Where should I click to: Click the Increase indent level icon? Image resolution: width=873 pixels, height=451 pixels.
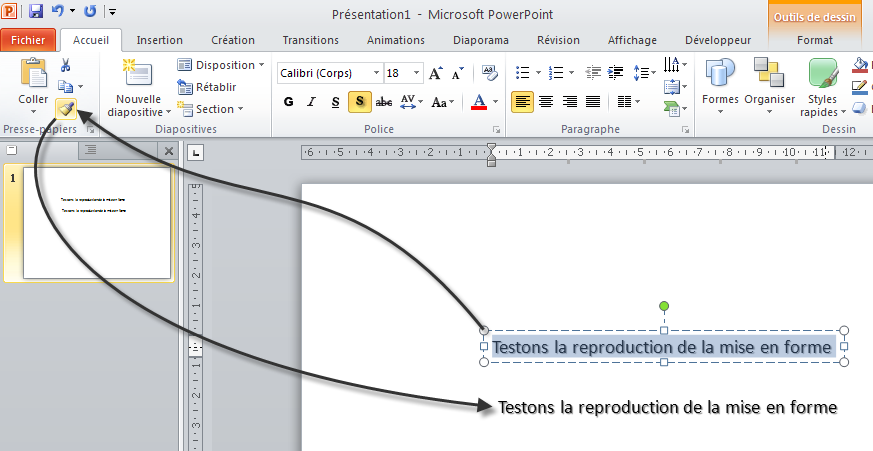point(614,73)
